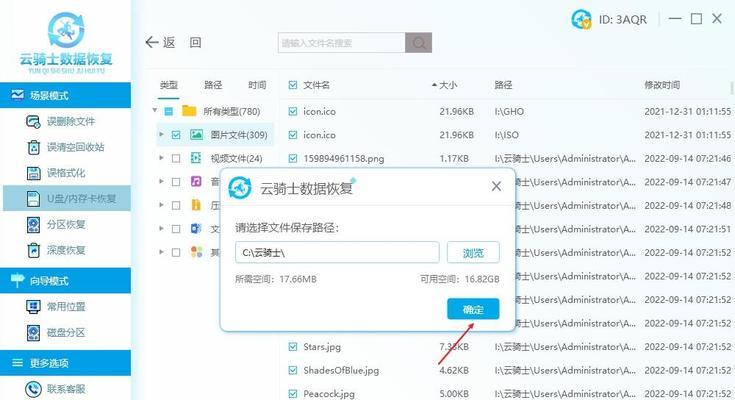
Task: Minimize the application window
Action: pos(675,19)
